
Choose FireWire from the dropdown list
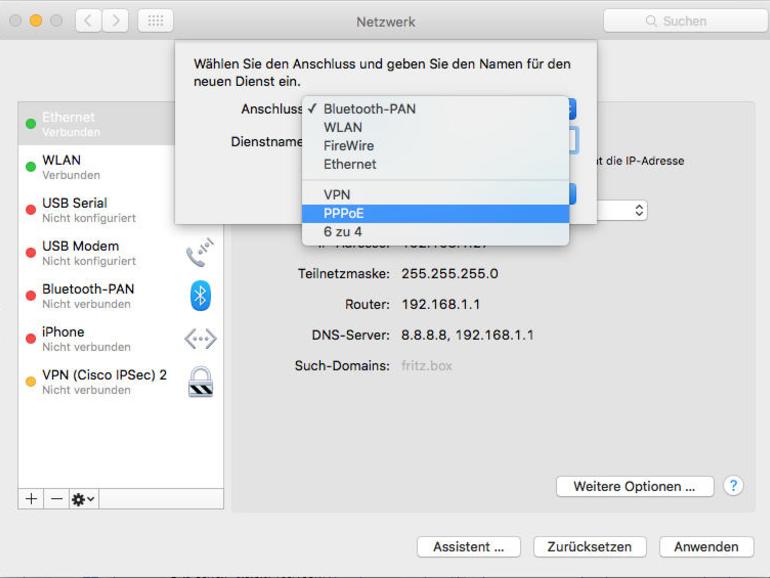435,146
